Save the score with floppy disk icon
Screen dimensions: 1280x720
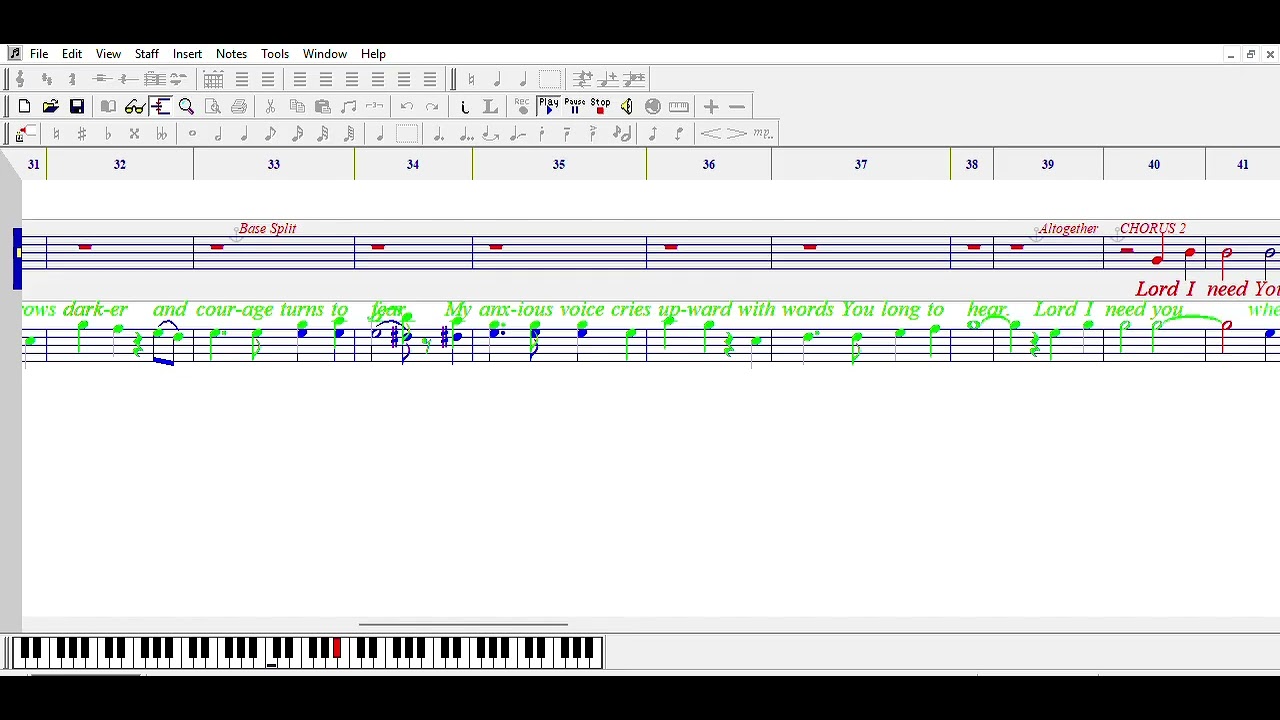click(x=77, y=106)
